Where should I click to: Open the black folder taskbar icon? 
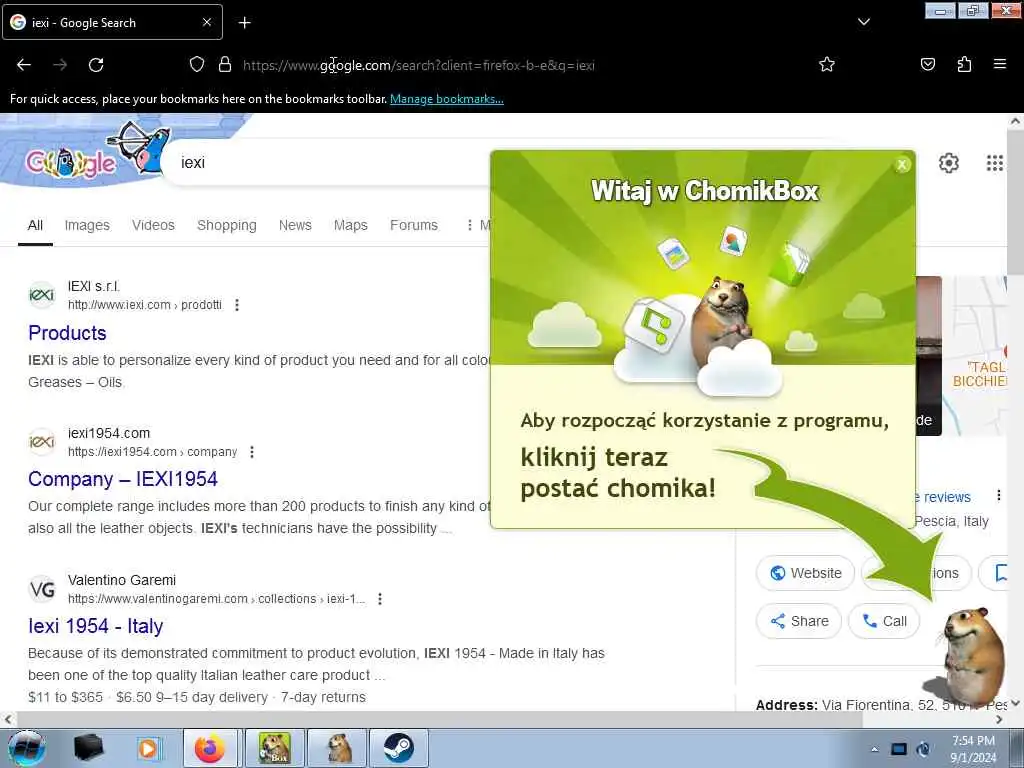pos(89,748)
